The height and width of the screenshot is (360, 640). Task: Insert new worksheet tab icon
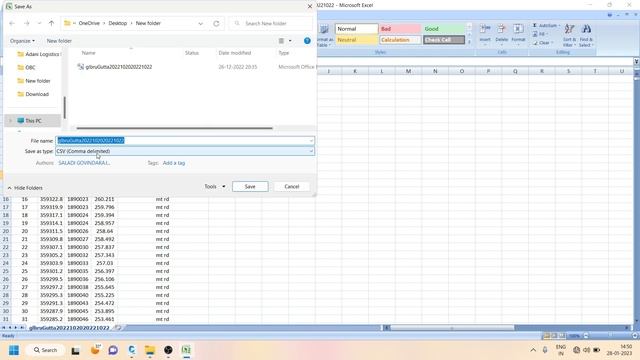point(118,328)
